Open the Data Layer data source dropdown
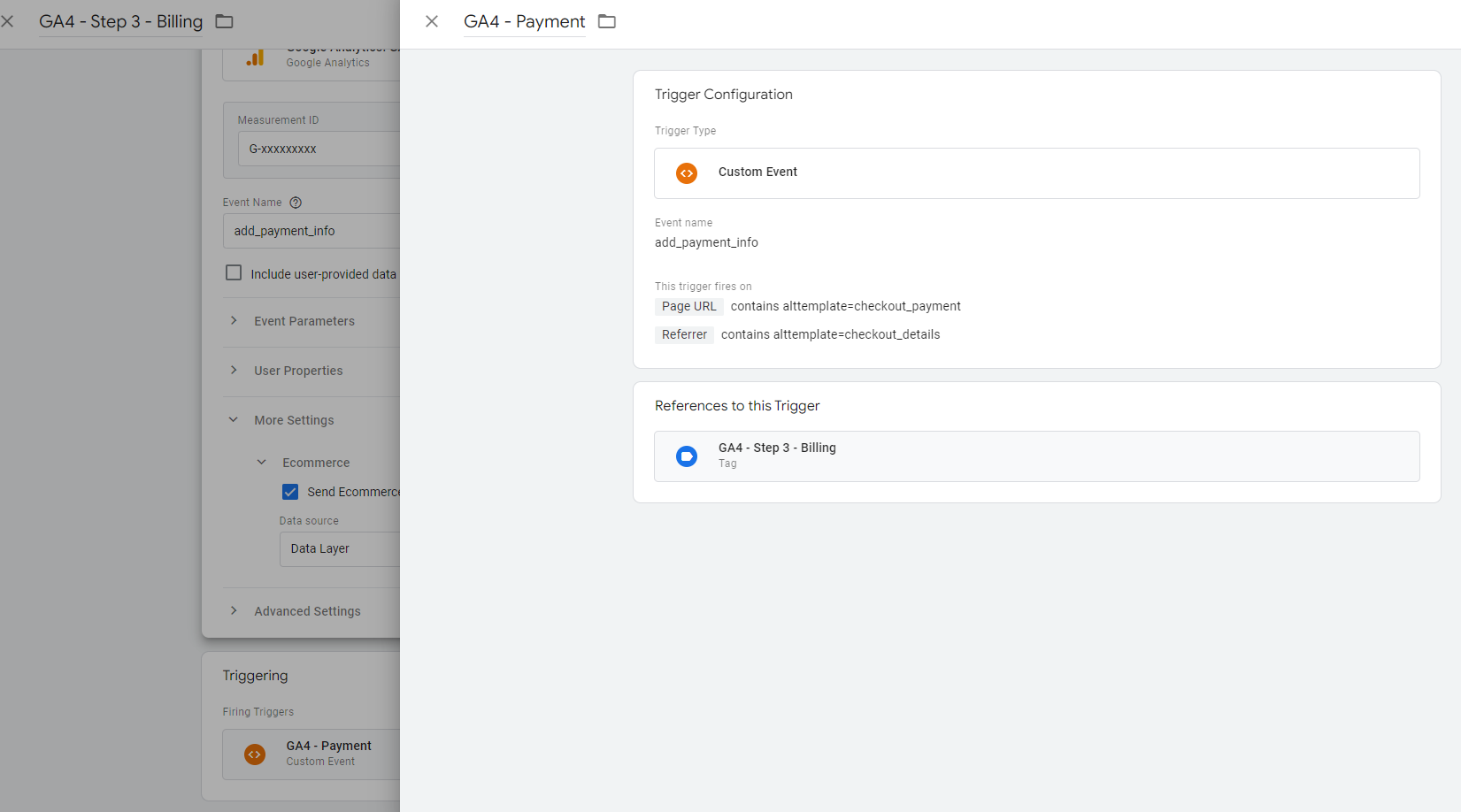Image resolution: width=1461 pixels, height=812 pixels. tap(340, 548)
